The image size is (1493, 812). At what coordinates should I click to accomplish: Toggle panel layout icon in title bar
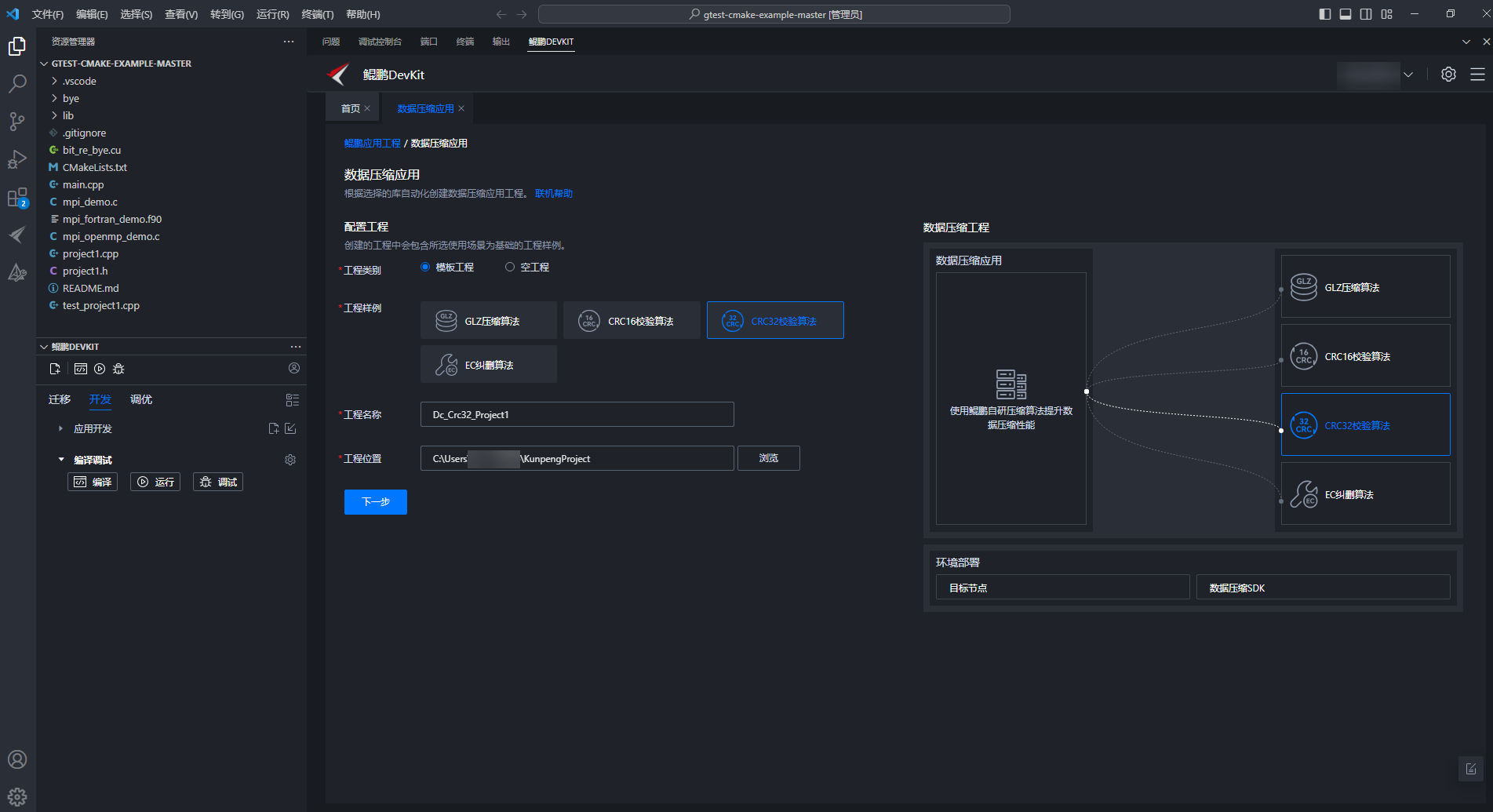1346,14
